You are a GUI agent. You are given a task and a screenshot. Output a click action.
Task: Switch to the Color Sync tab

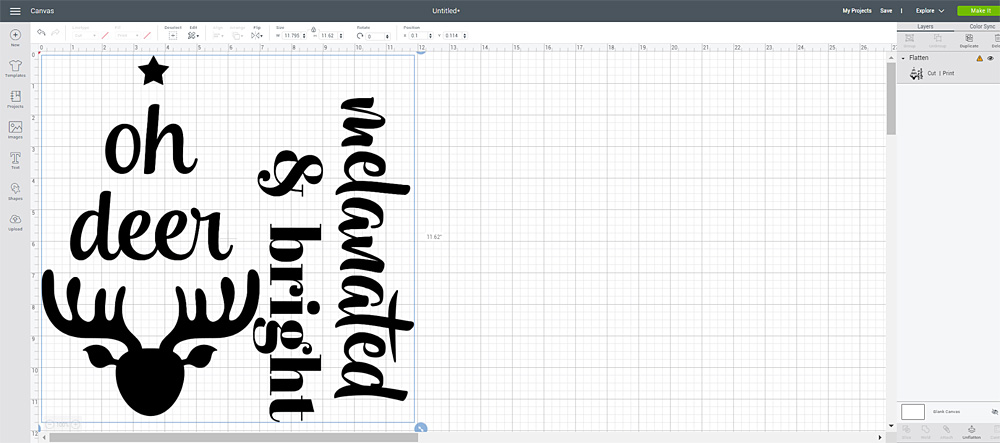pos(982,27)
